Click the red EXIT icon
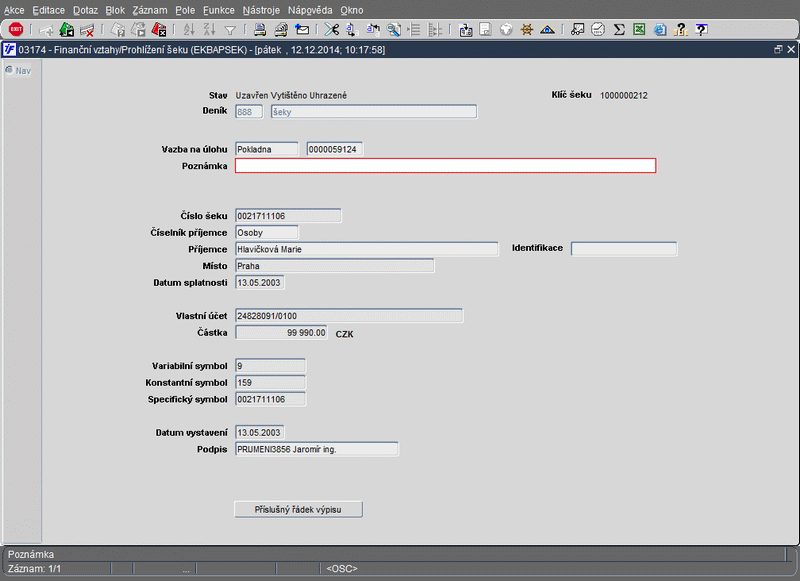The width and height of the screenshot is (800, 581). pyautogui.click(x=16, y=30)
